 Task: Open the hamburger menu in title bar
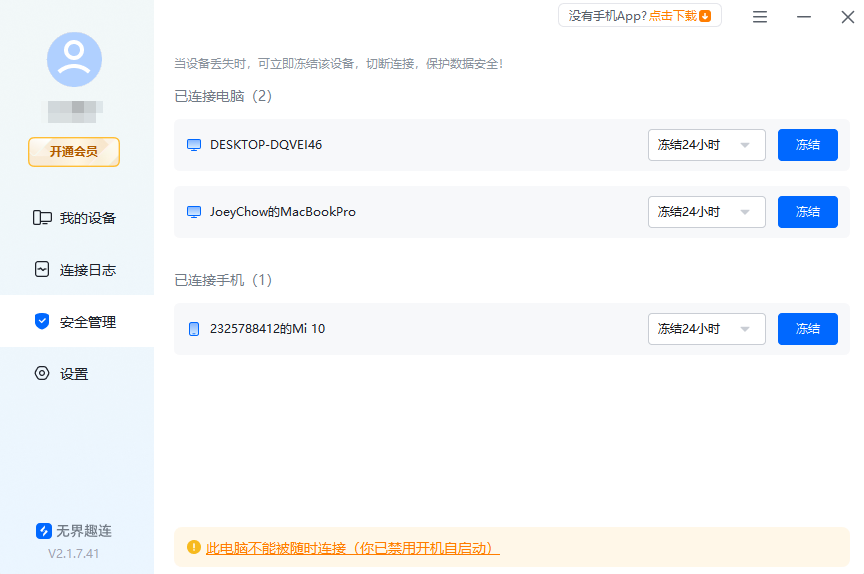click(x=760, y=17)
